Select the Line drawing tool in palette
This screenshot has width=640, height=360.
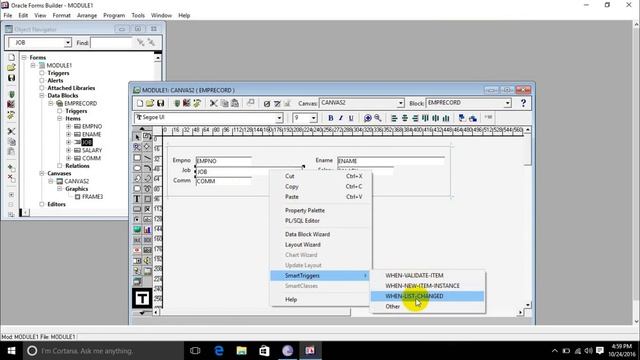pos(147,158)
